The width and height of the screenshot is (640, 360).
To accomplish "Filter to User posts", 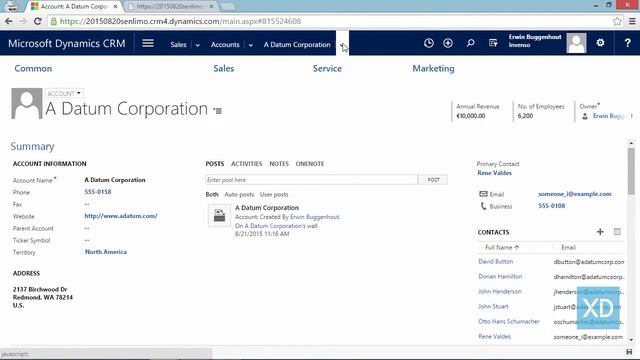I will click(274, 194).
